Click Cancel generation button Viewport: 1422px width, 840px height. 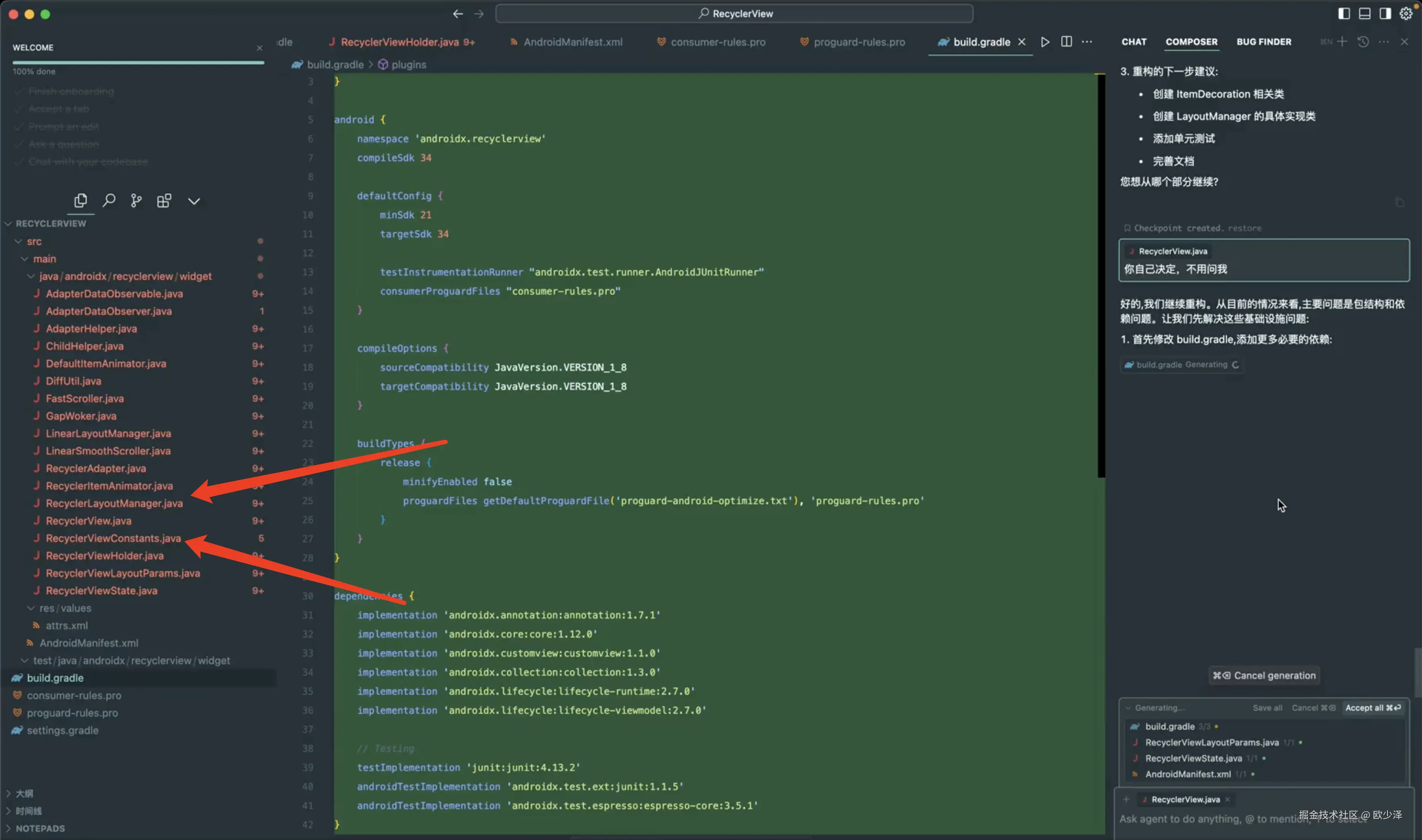point(1264,675)
